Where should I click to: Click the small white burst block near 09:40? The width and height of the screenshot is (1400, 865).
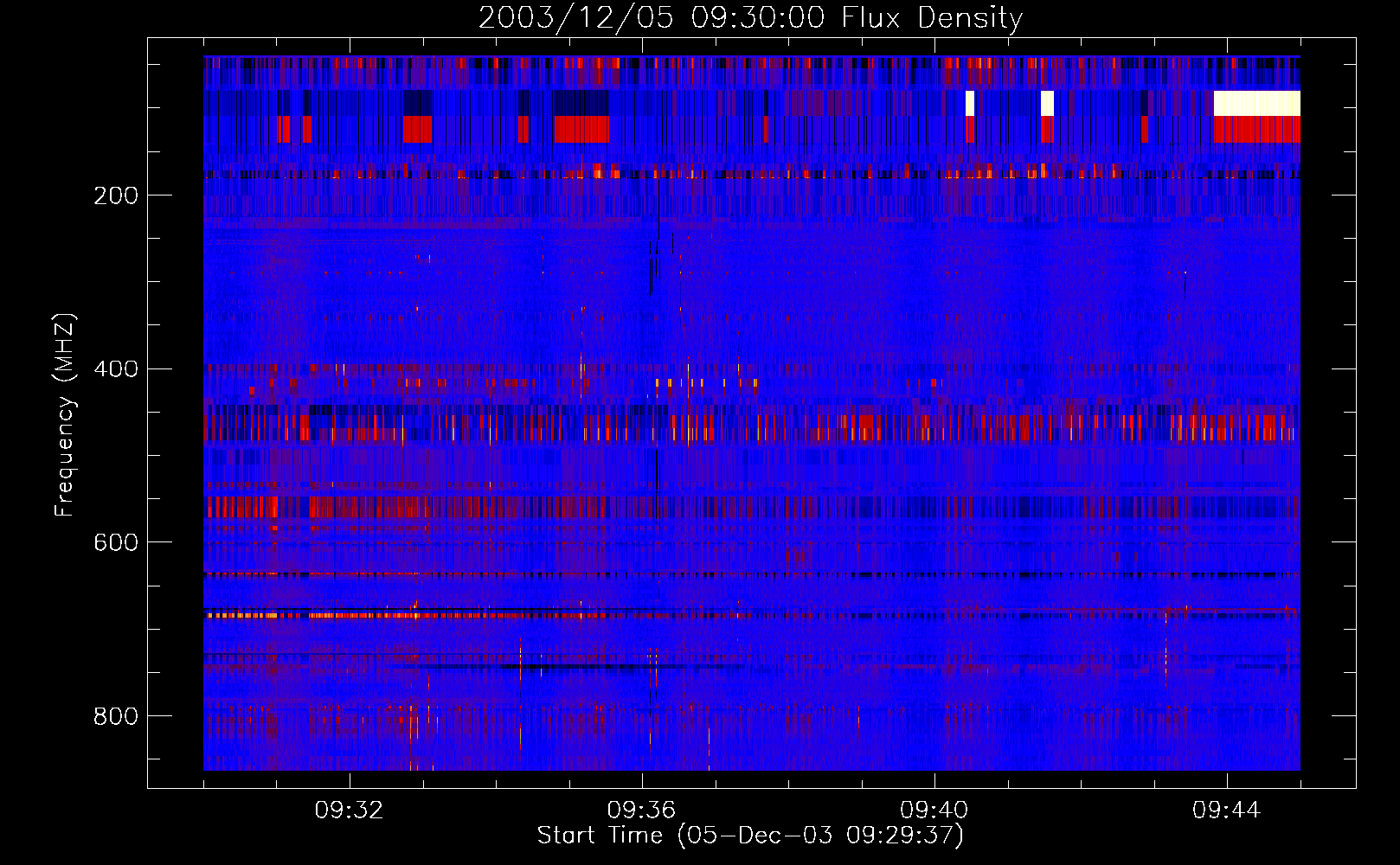click(x=970, y=103)
